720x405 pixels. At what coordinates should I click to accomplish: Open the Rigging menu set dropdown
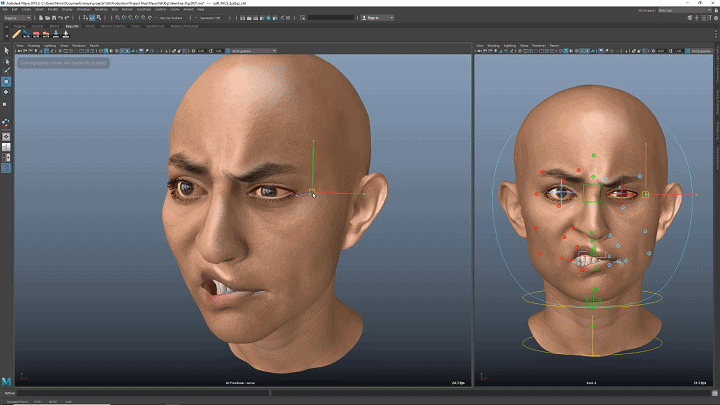click(19, 18)
